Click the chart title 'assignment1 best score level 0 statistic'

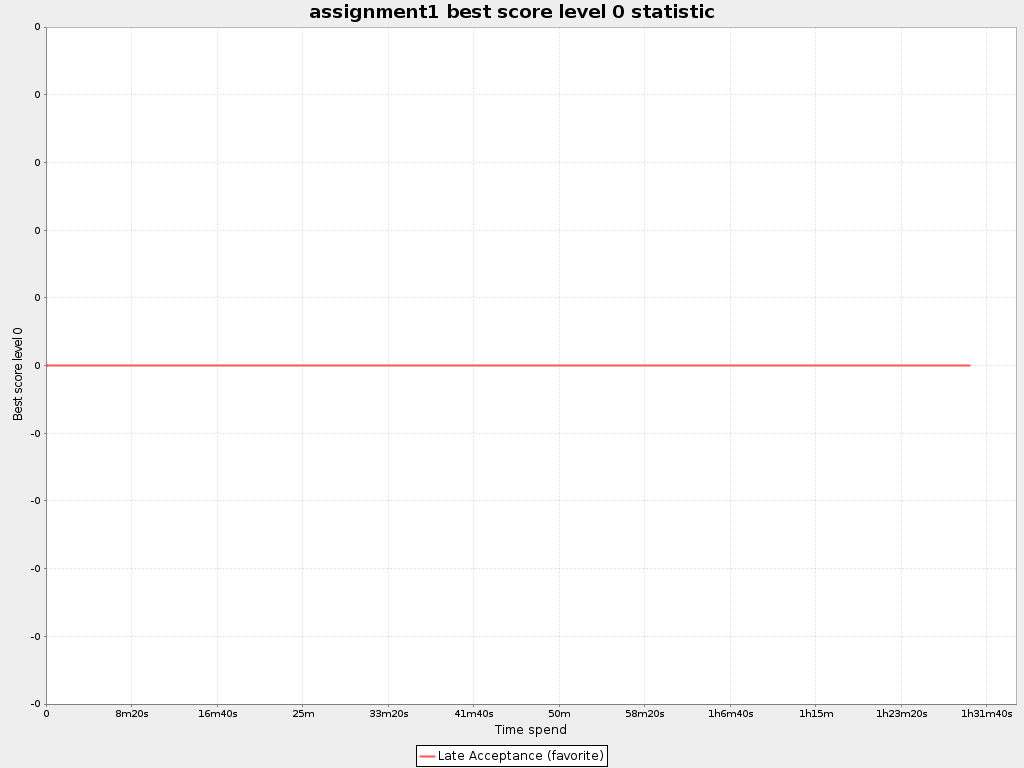point(511,12)
